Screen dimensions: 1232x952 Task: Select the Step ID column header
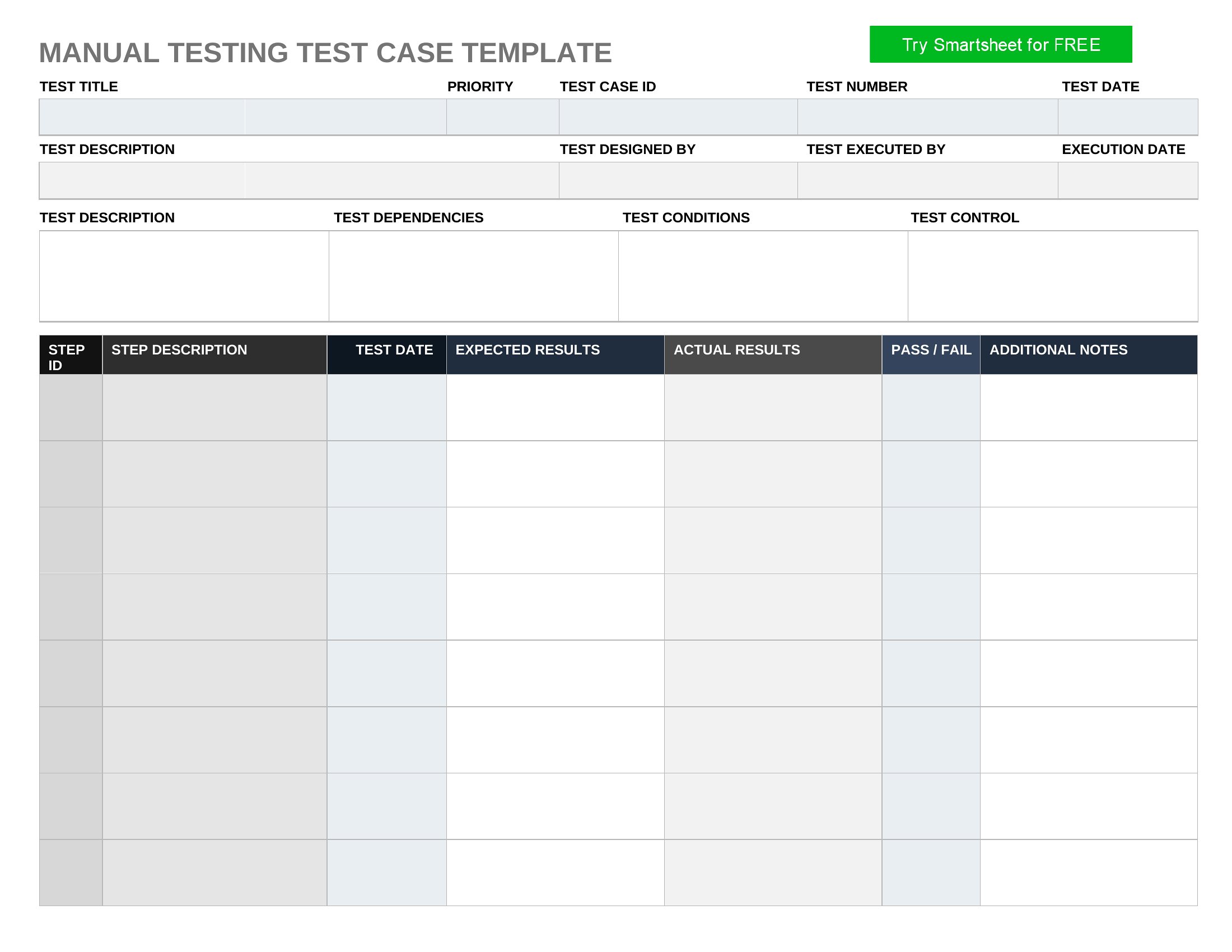coord(71,354)
